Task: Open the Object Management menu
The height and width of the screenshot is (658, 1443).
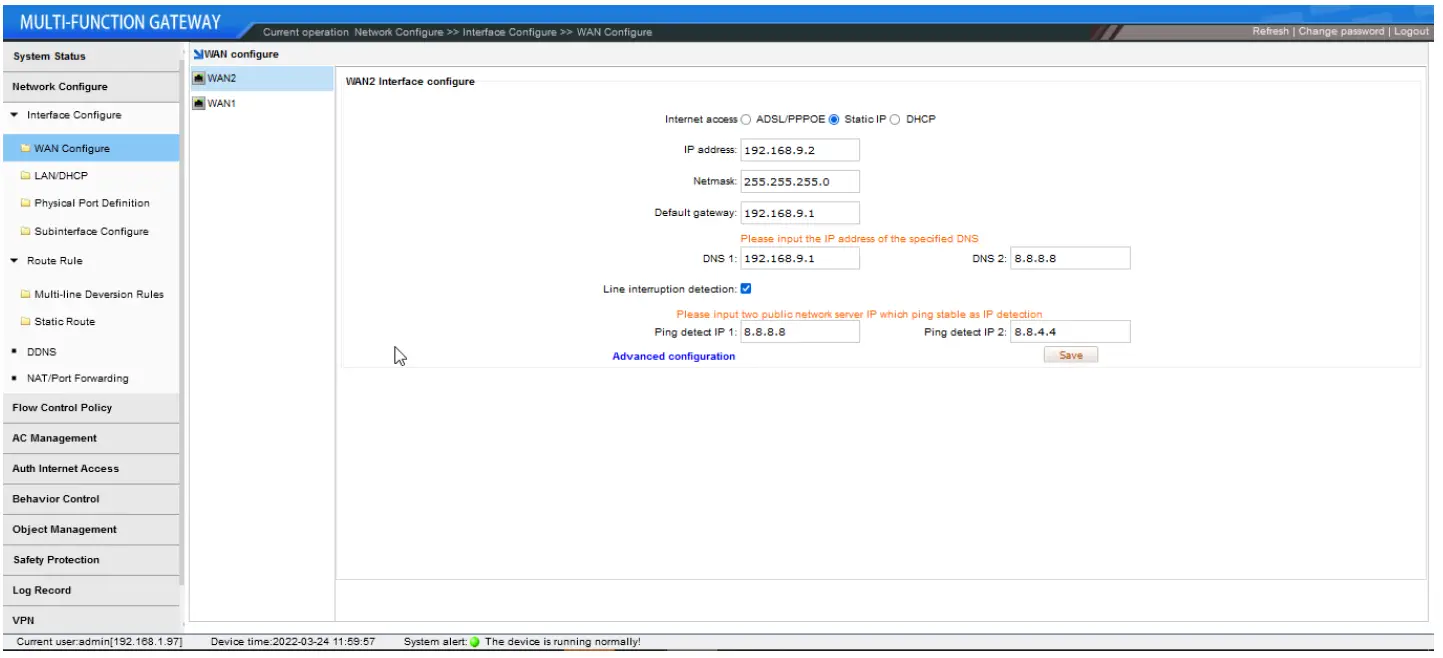Action: pos(90,529)
